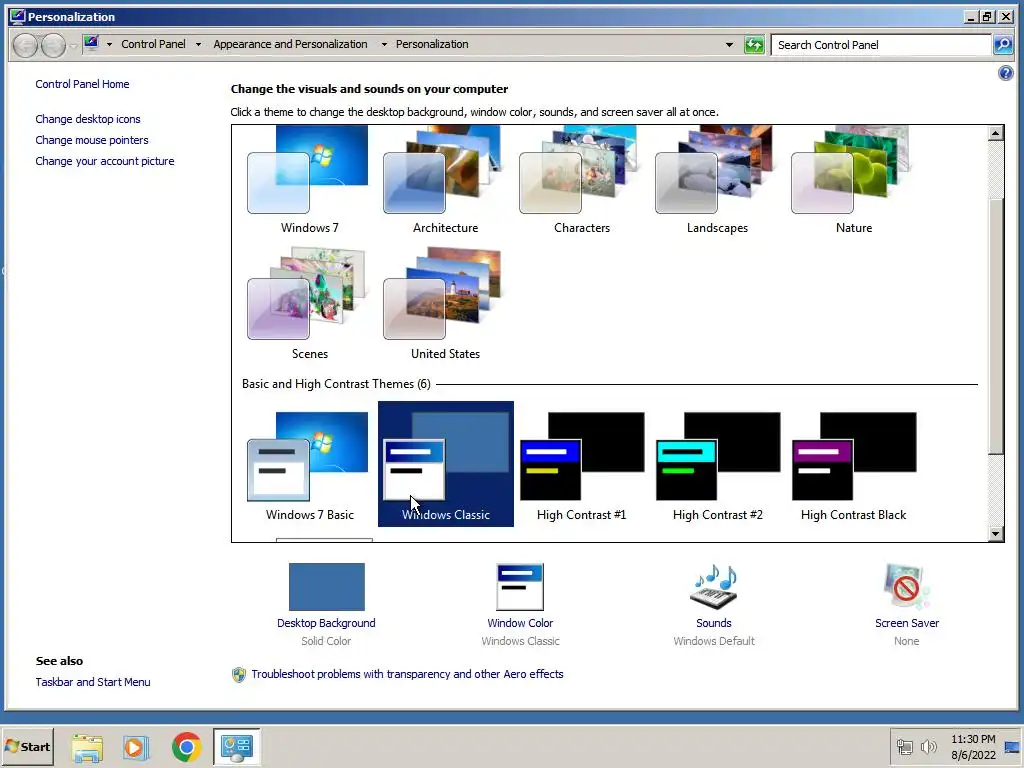Image resolution: width=1024 pixels, height=768 pixels.
Task: Click the Help question mark icon
Action: click(x=1006, y=73)
